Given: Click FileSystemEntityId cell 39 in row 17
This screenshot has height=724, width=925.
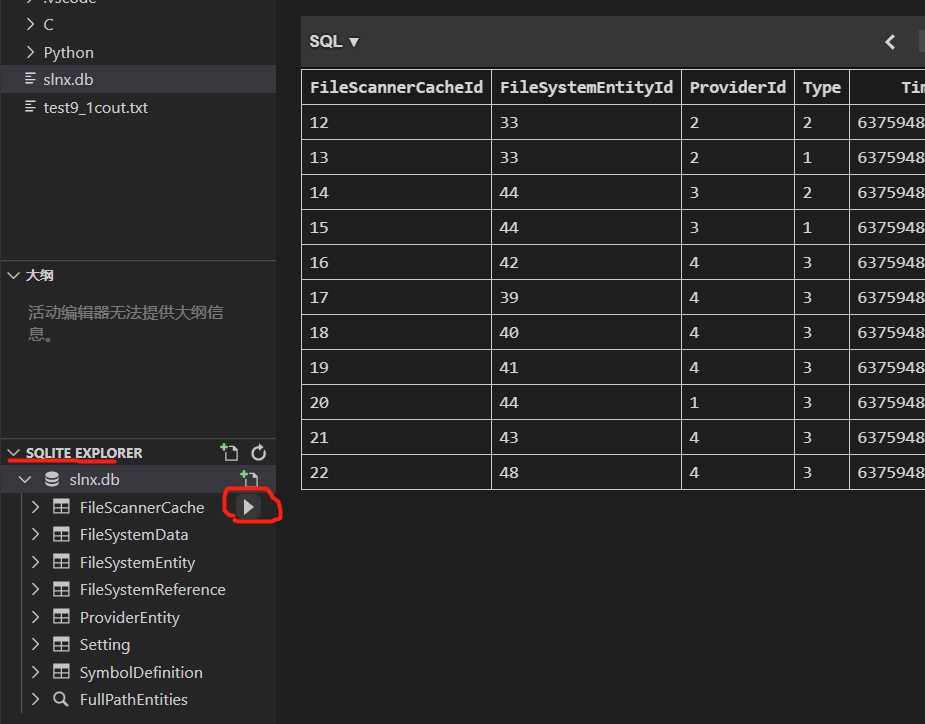Looking at the screenshot, I should (x=586, y=297).
